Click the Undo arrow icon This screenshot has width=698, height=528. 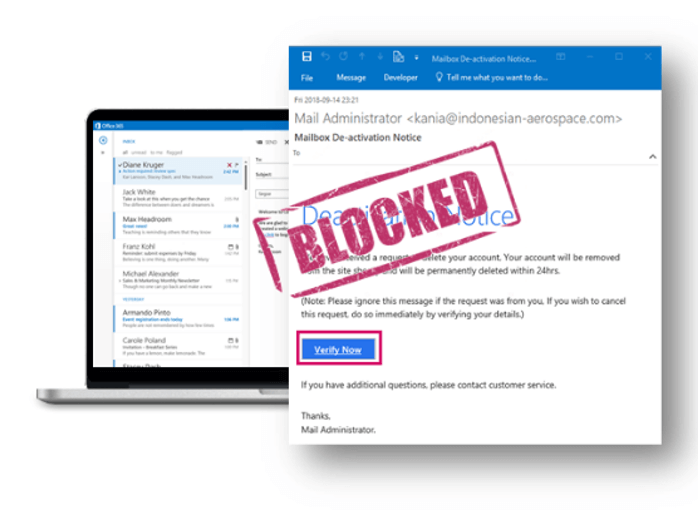pos(325,57)
